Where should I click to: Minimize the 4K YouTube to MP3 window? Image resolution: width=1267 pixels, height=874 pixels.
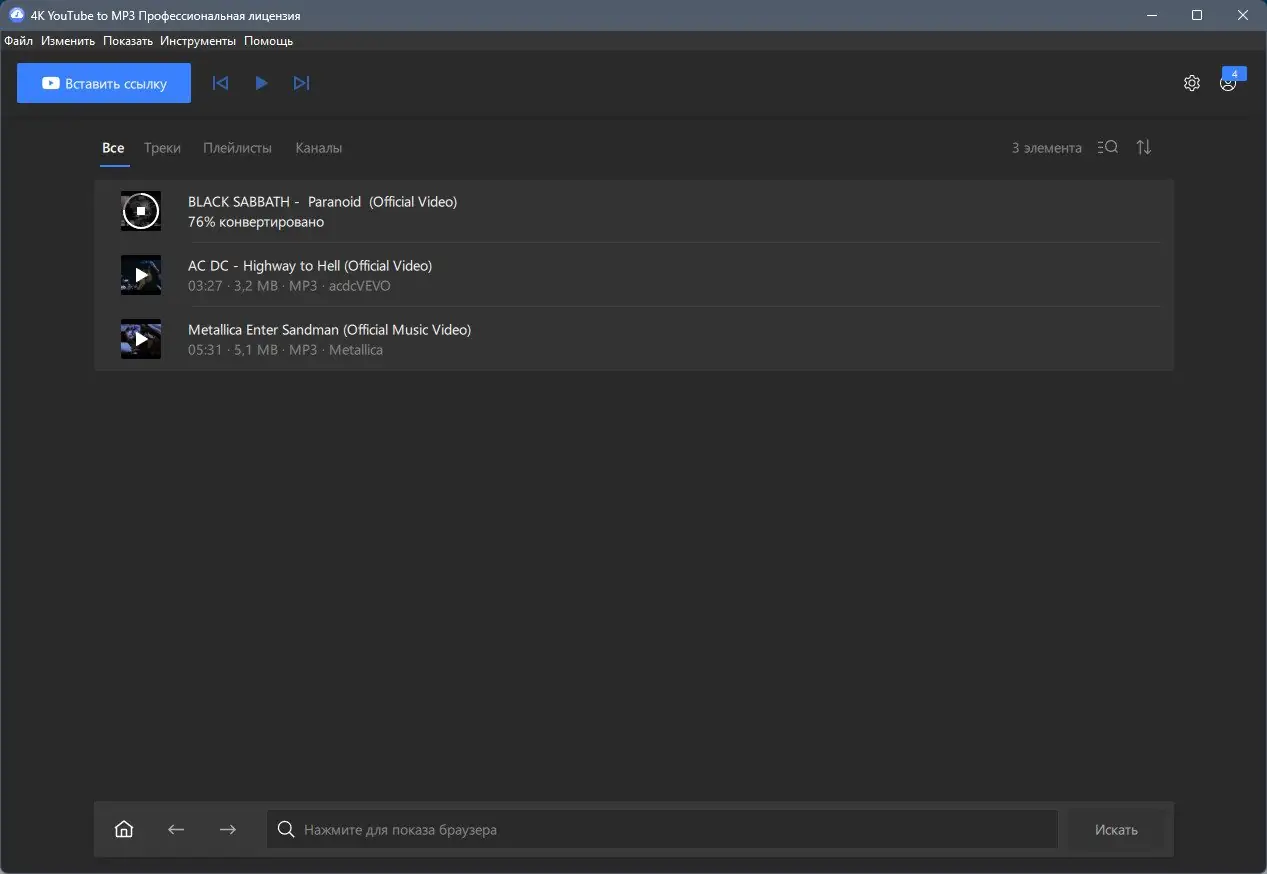point(1151,15)
